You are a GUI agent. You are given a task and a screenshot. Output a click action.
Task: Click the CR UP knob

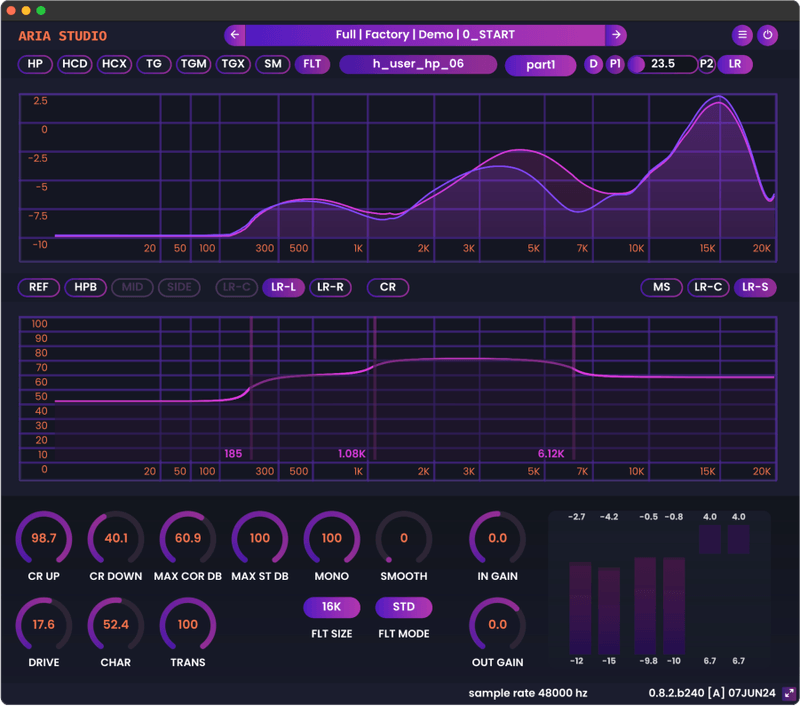[44, 539]
